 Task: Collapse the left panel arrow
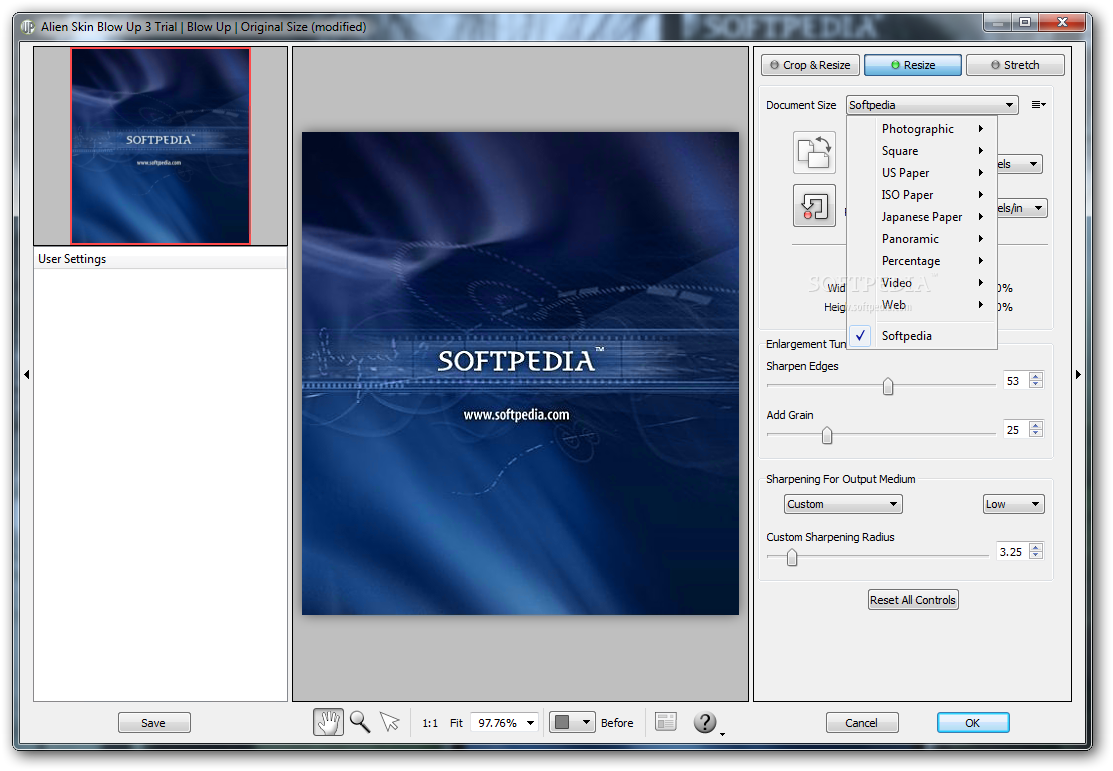(26, 374)
